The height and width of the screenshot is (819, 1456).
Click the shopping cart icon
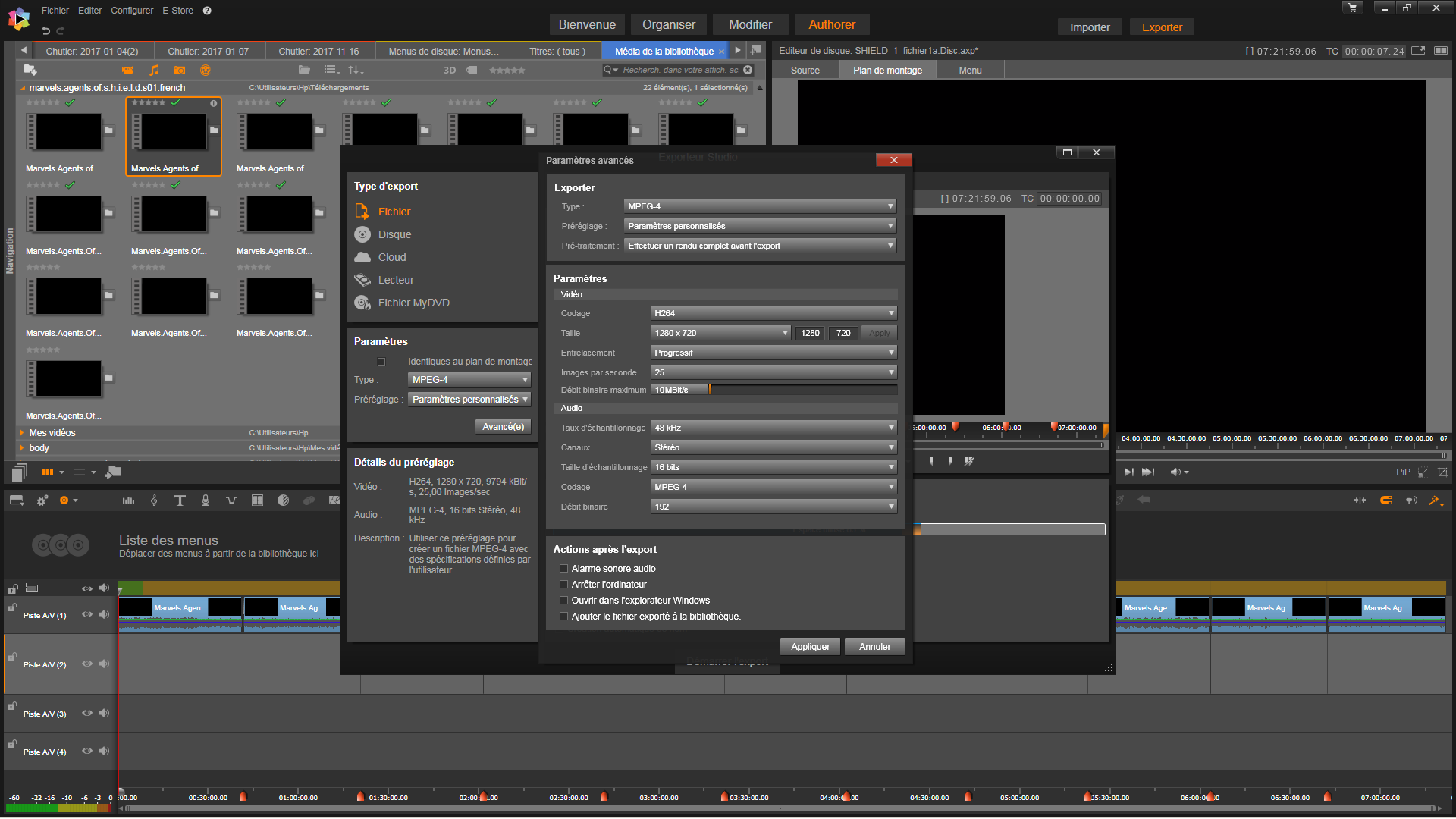1352,8
